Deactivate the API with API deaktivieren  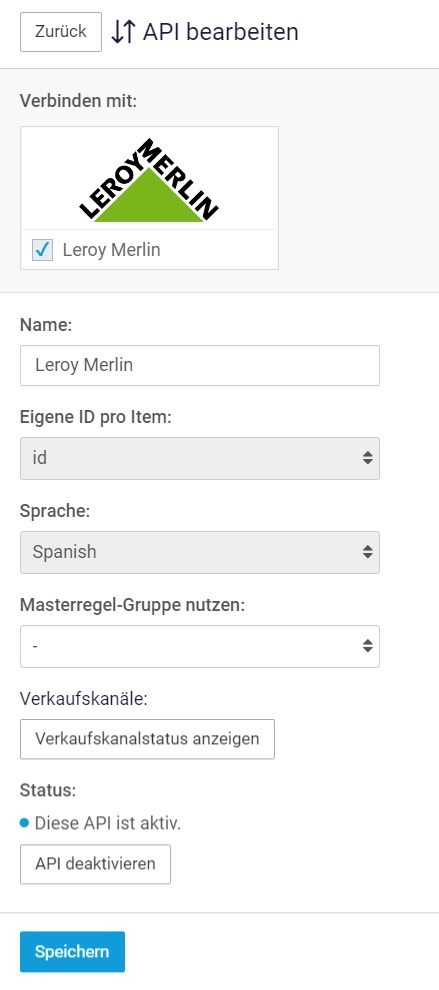point(95,864)
